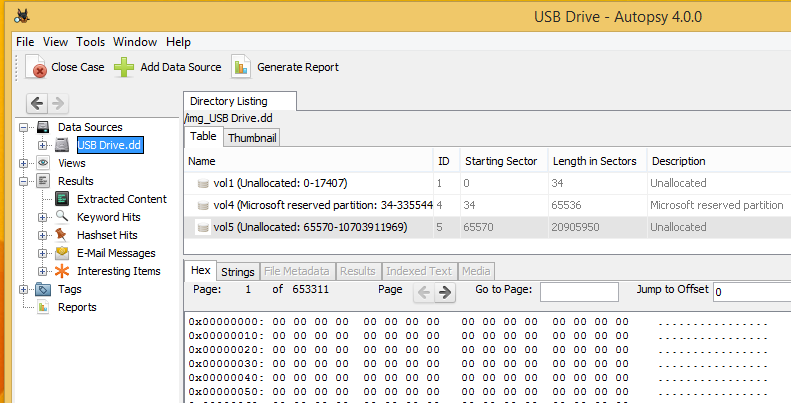Select the vol4 Microsoft reserved partition row
791x403 pixels.
488,205
